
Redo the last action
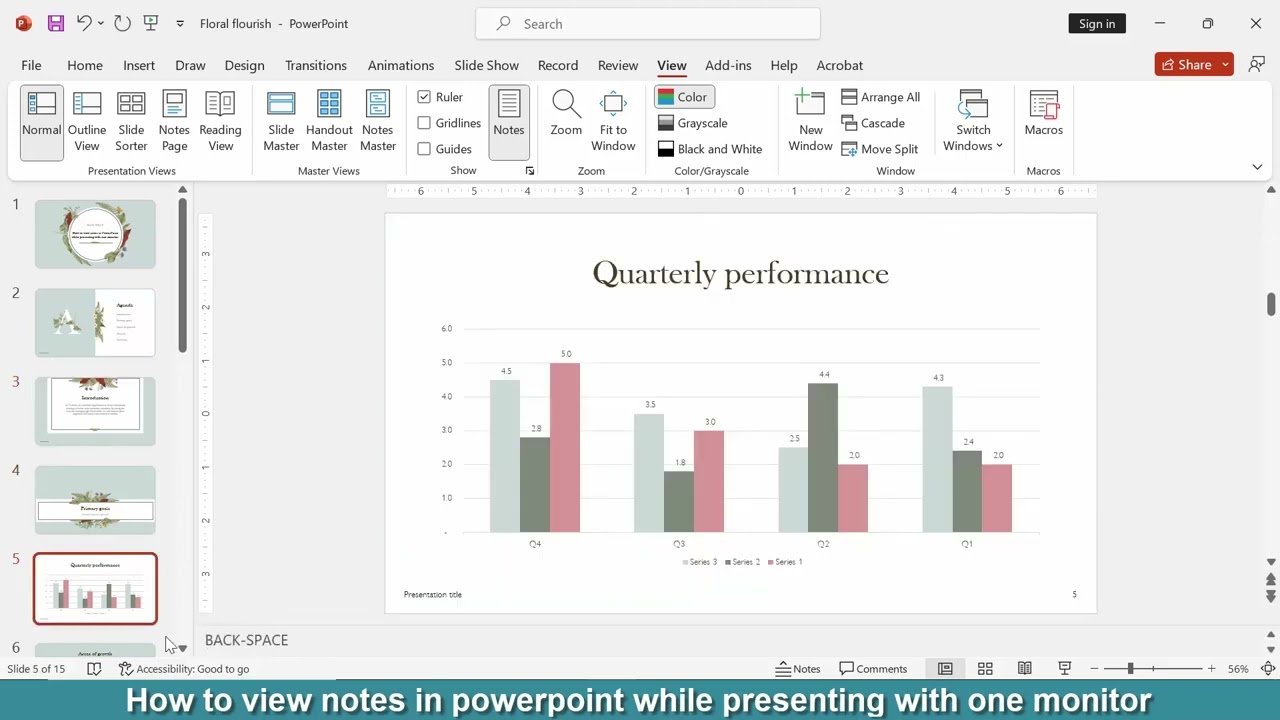point(122,23)
